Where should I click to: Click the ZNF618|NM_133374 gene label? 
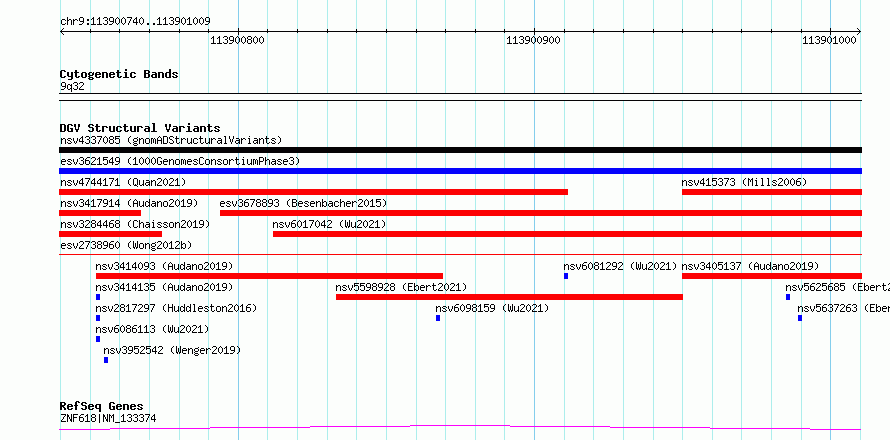108,419
